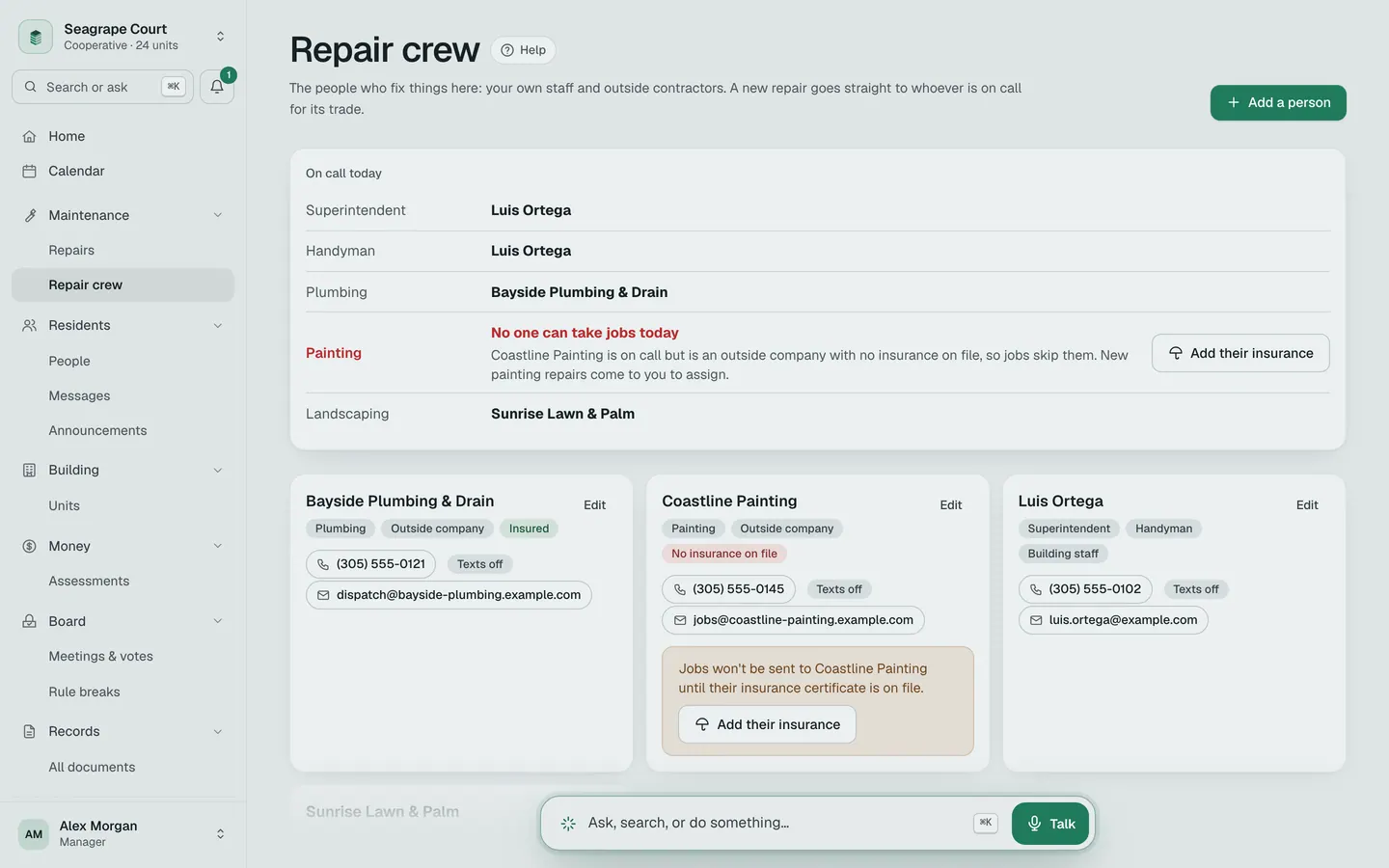Click the AM user avatar
Image resolution: width=1389 pixels, height=868 pixels.
pos(34,834)
